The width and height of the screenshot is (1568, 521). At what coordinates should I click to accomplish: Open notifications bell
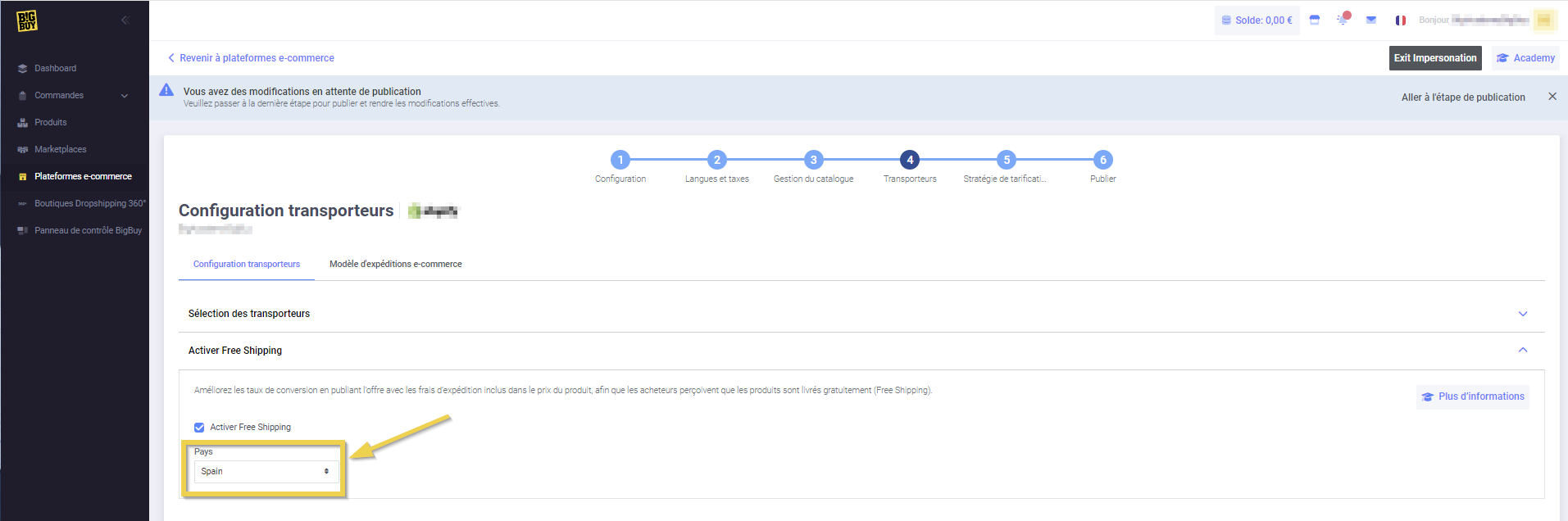pos(1343,20)
